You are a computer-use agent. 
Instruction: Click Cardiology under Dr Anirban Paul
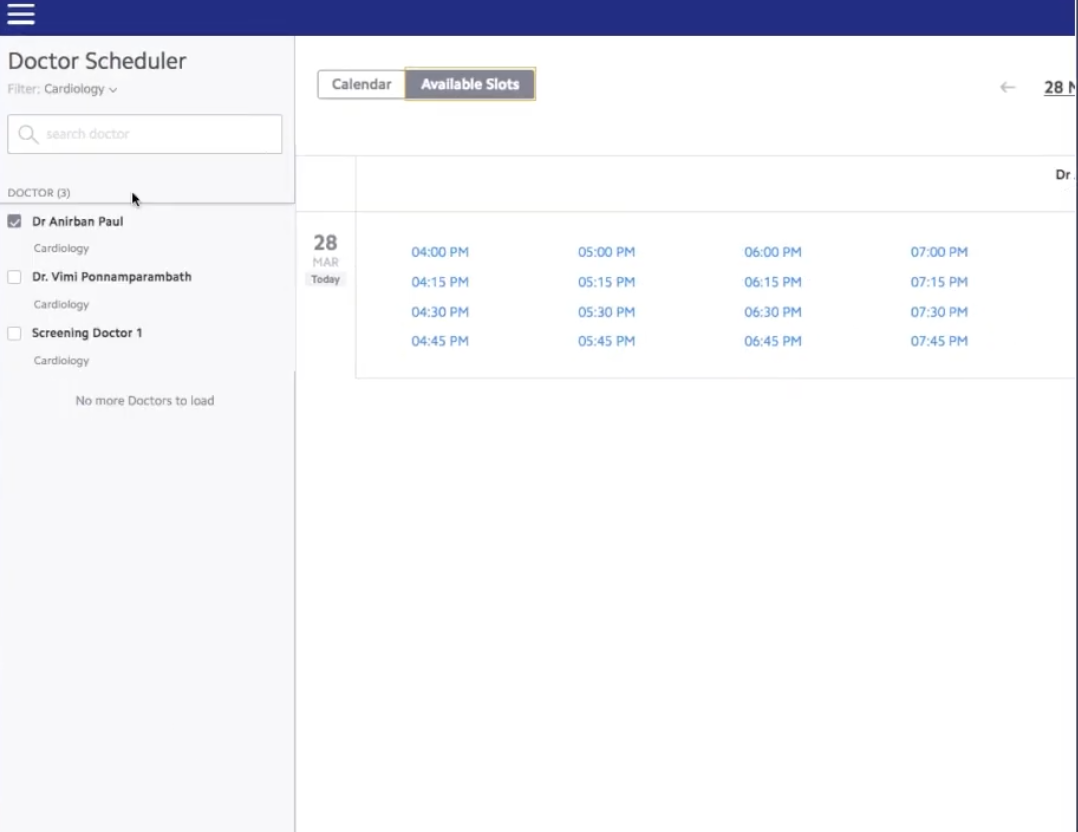coord(61,248)
